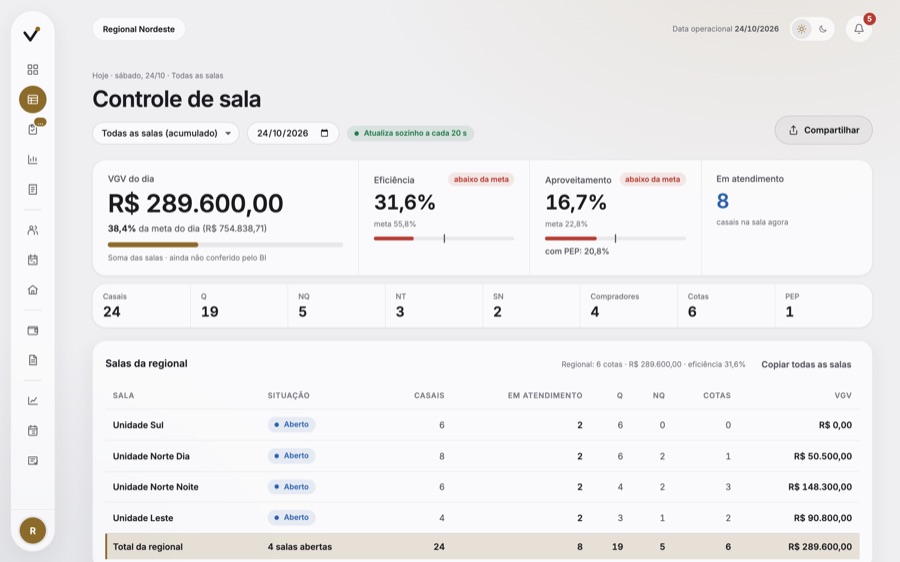Select the active table view sidebar icon
Viewport: 900px width, 562px height.
point(33,99)
